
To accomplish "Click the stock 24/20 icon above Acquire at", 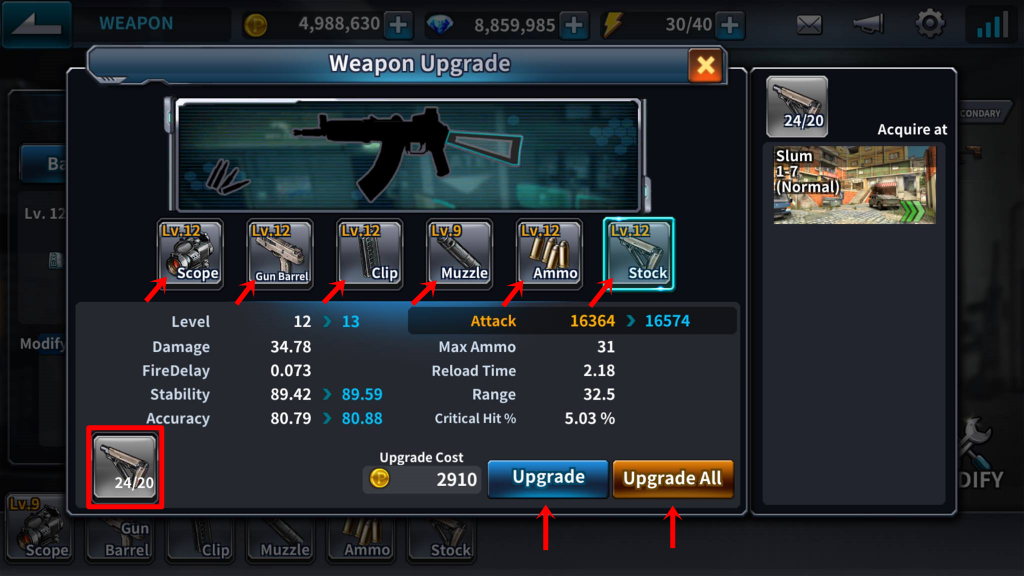I will (797, 106).
